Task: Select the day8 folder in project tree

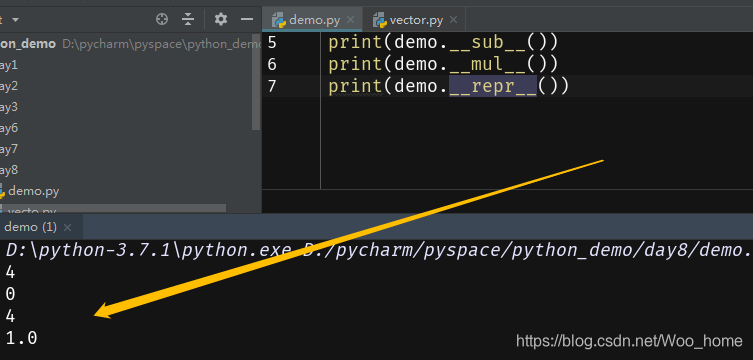Action: [x=9, y=170]
